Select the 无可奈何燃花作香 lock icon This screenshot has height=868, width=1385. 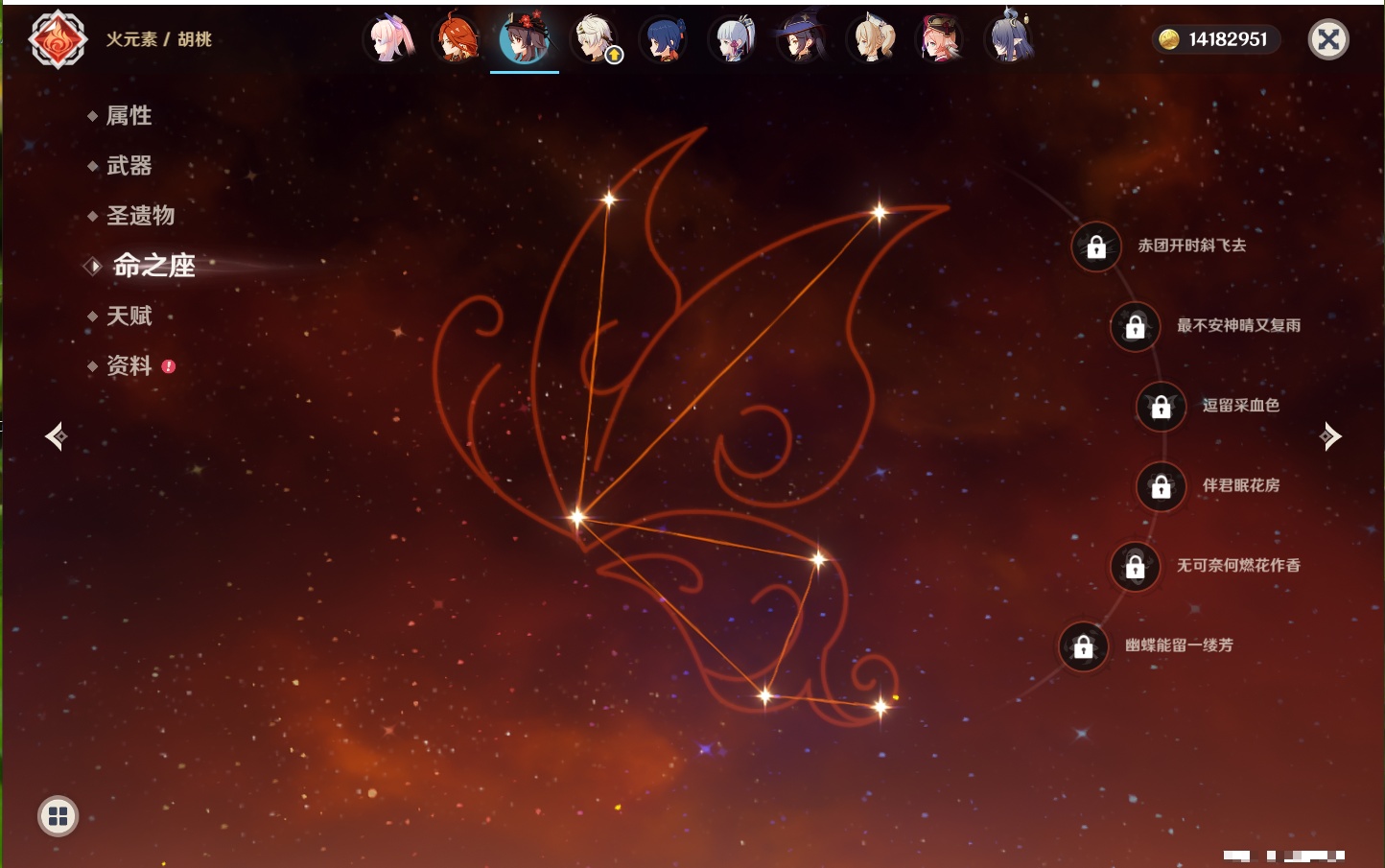[x=1135, y=567]
